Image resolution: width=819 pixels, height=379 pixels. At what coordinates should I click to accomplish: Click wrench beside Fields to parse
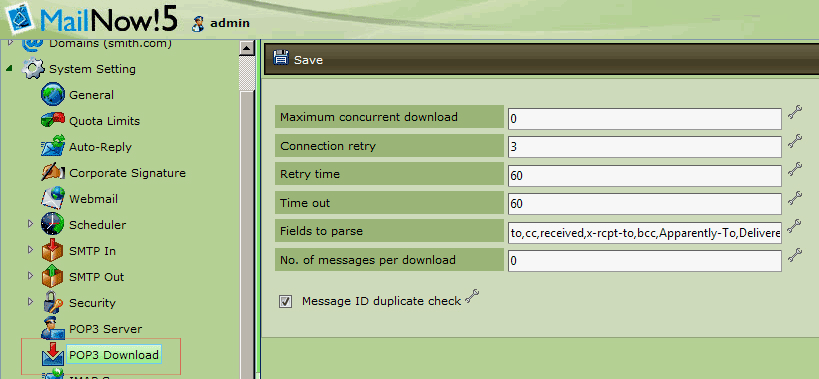click(794, 226)
